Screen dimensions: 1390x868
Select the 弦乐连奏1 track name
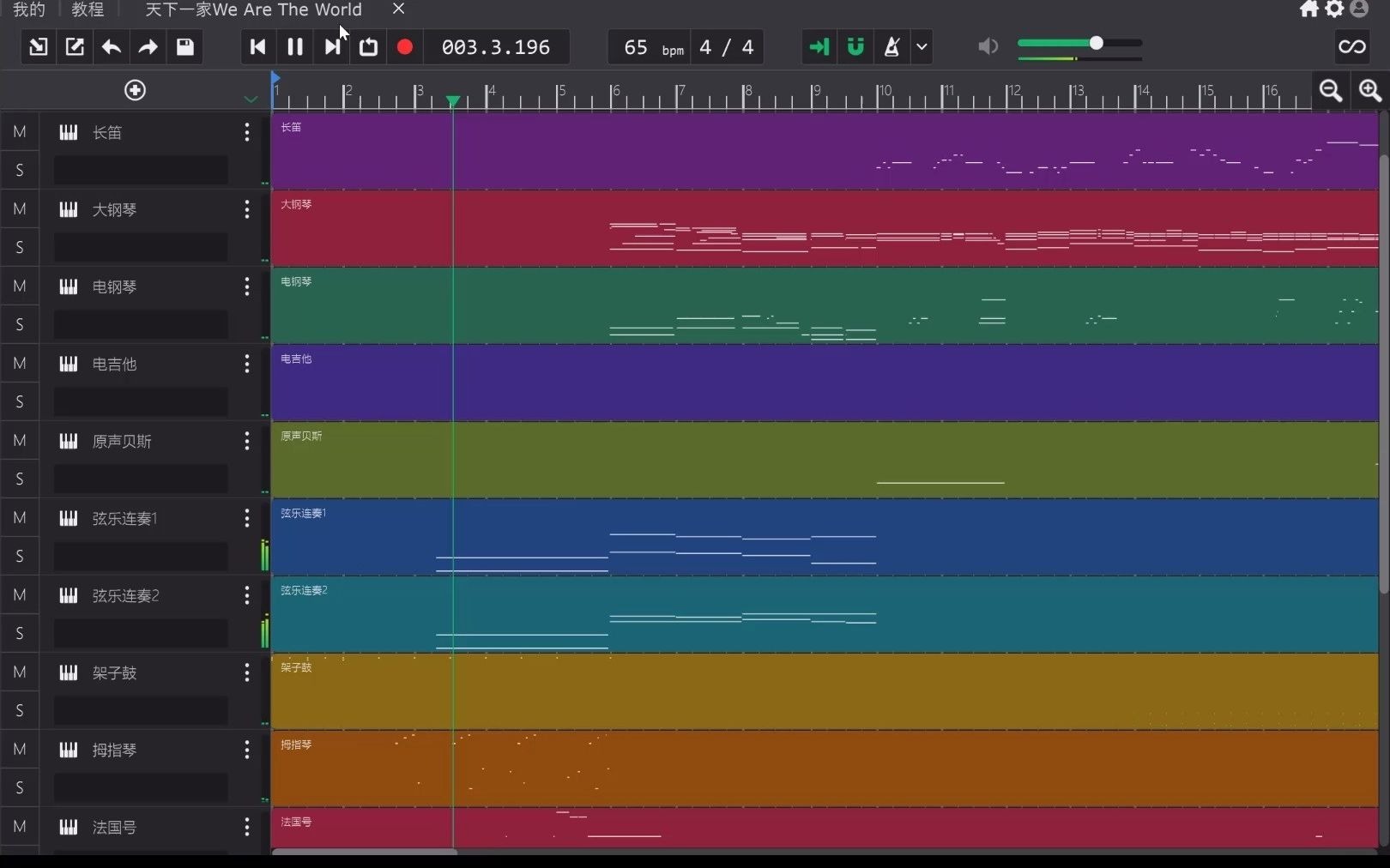click(x=125, y=519)
